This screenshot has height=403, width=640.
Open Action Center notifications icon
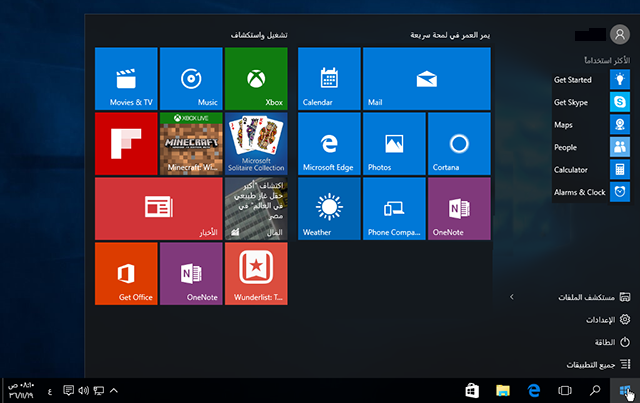(69, 391)
